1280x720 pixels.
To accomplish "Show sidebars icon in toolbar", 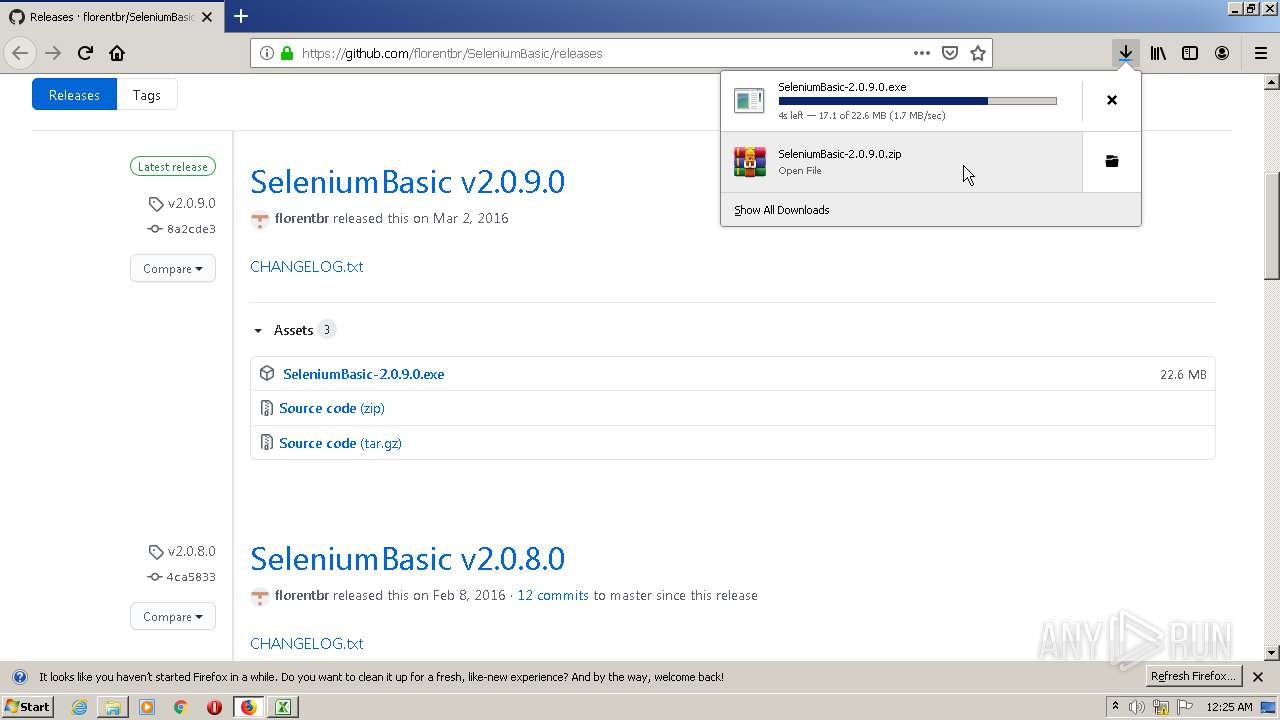I will coord(1190,53).
